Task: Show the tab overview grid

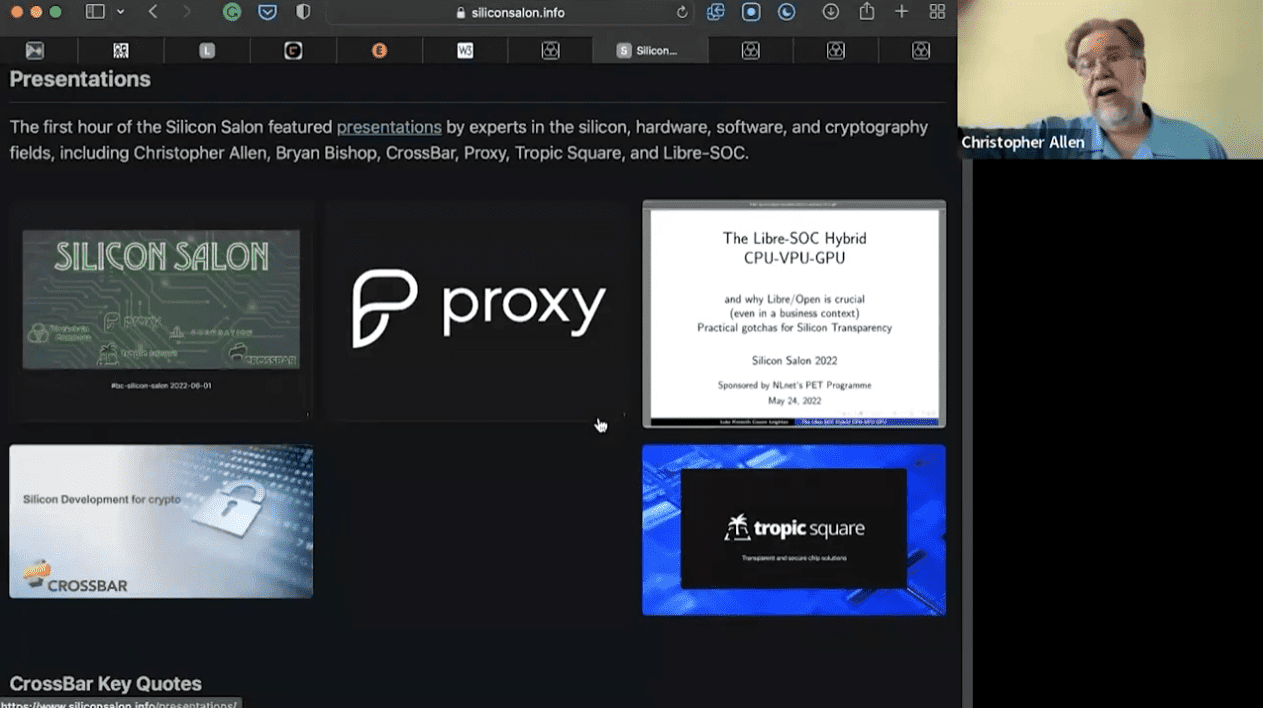Action: 937,12
